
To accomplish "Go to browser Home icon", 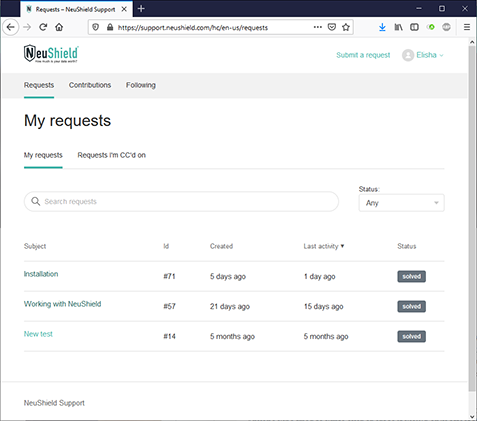I will click(59, 27).
